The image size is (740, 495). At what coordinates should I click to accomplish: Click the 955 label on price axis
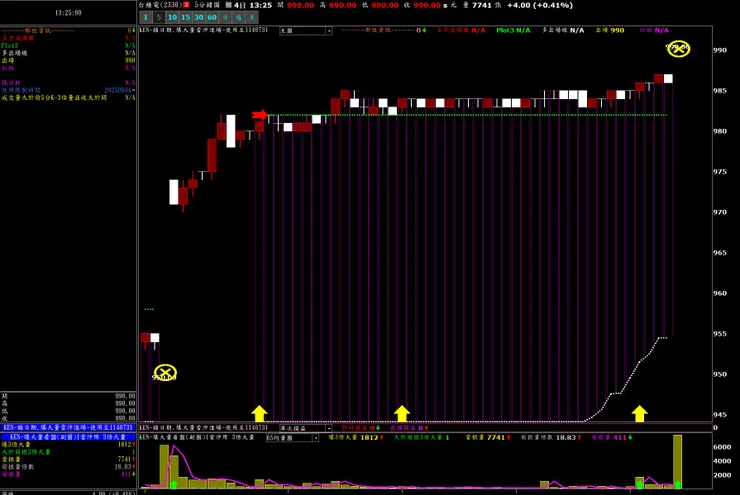720,334
